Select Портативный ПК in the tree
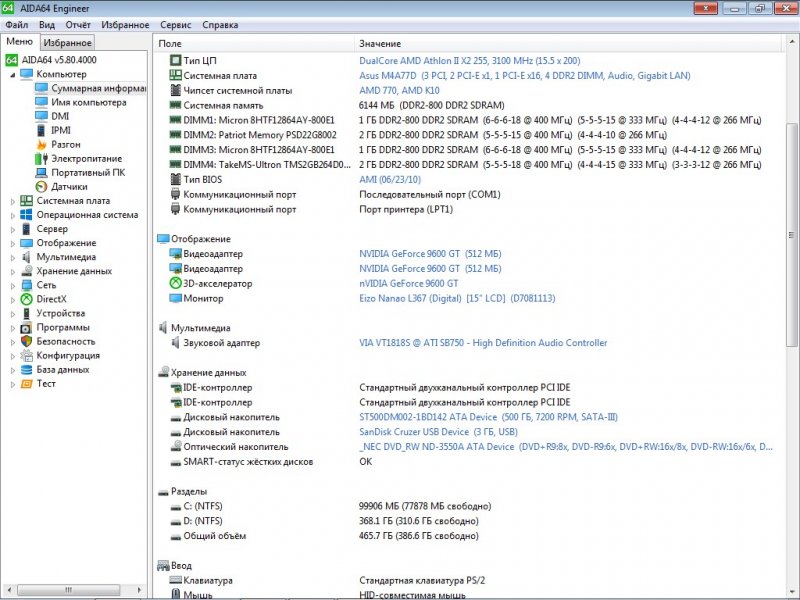 88,172
